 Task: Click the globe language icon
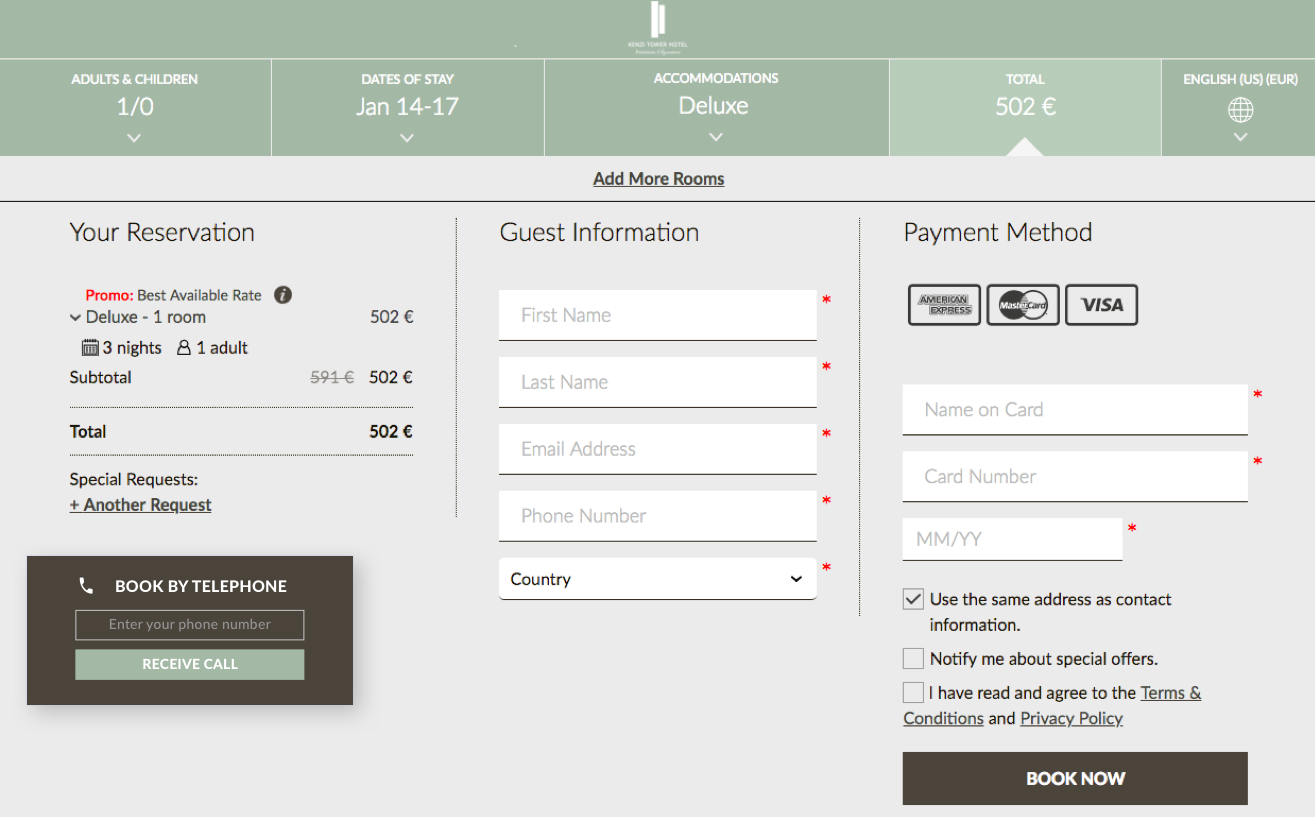coord(1240,110)
